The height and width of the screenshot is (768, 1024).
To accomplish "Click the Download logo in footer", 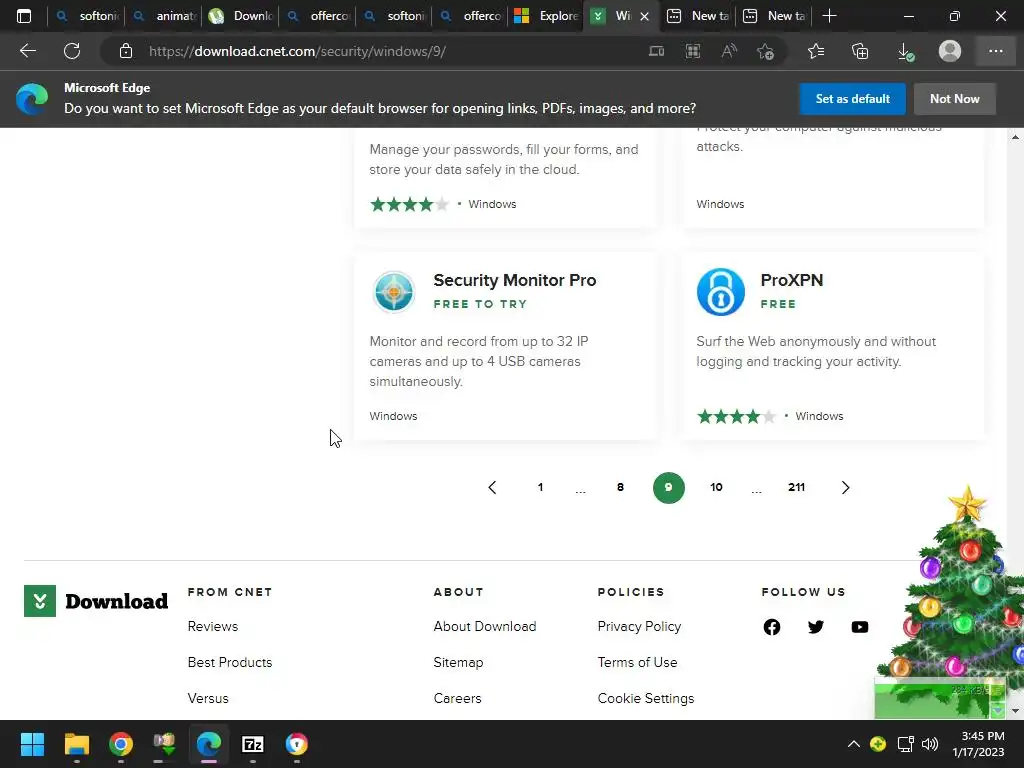I will pyautogui.click(x=96, y=601).
